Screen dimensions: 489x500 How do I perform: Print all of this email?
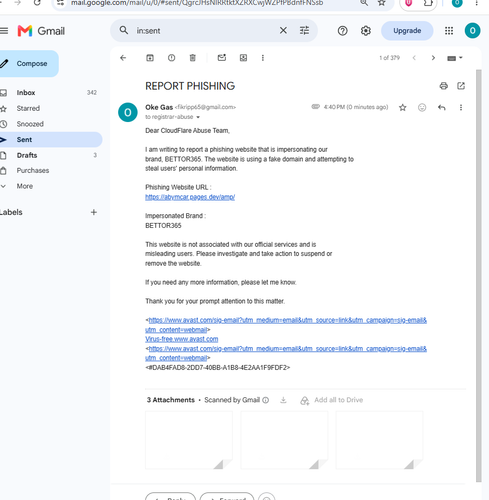click(x=443, y=86)
